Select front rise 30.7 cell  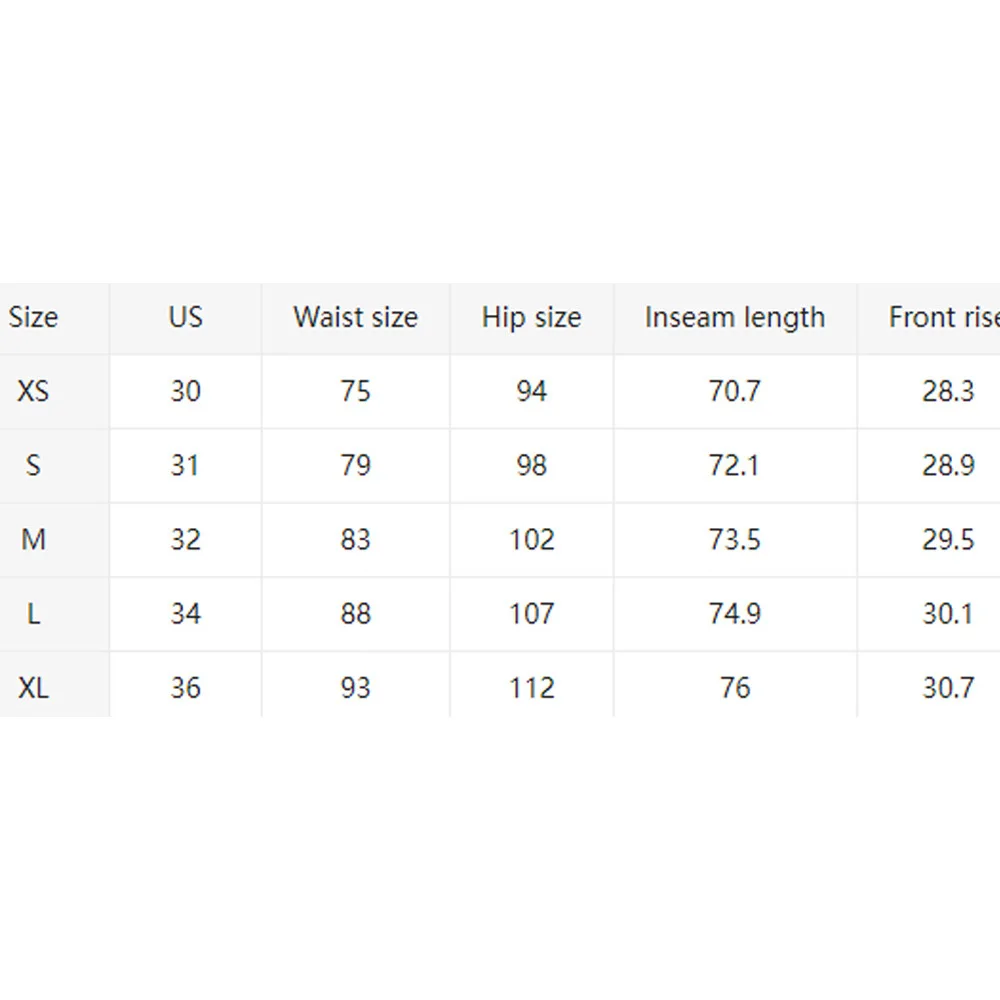pyautogui.click(x=947, y=688)
